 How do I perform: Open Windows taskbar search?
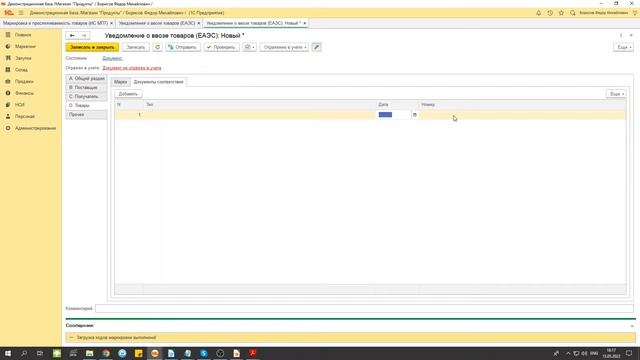(24, 353)
